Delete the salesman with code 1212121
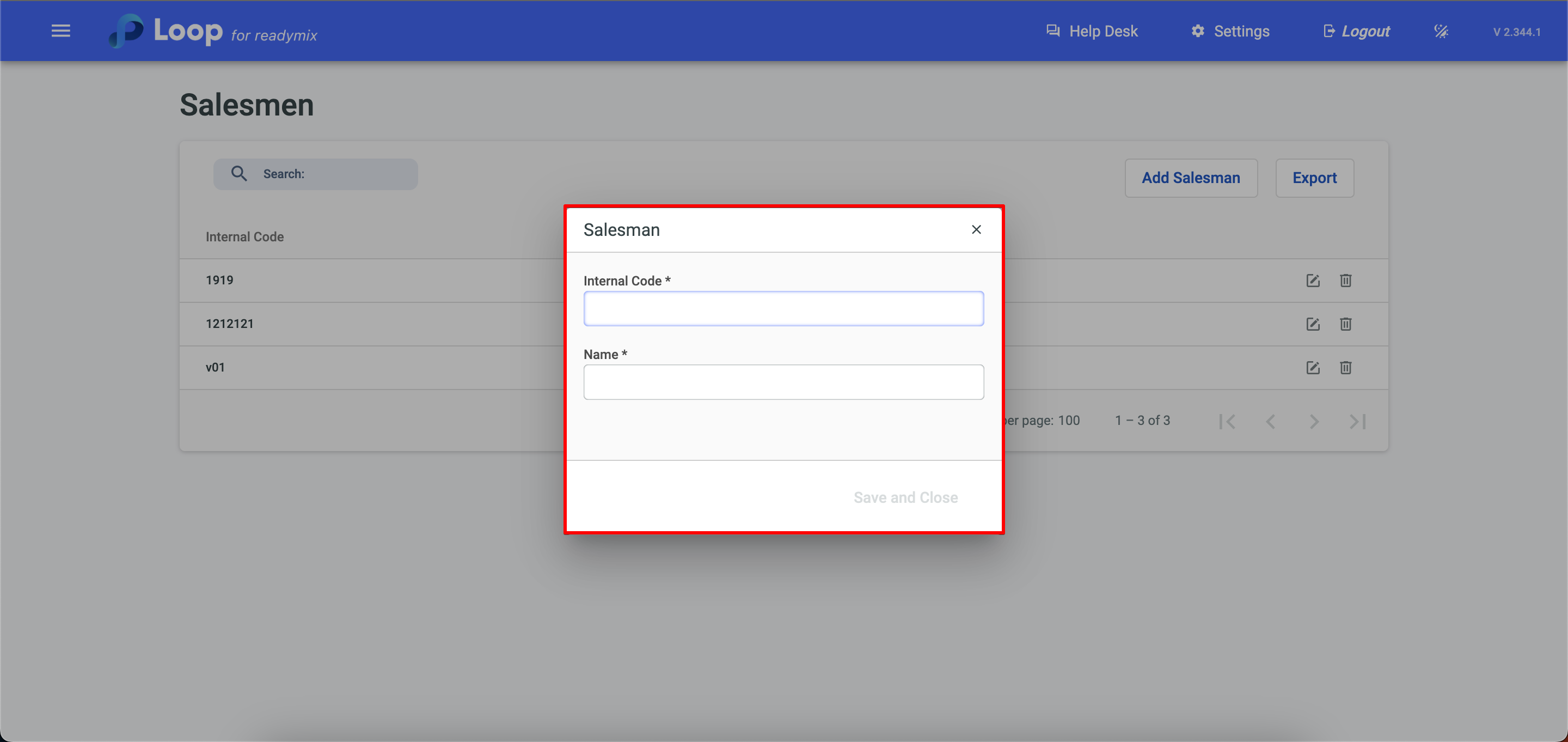Screen dimensions: 1568x742 (x=1345, y=324)
